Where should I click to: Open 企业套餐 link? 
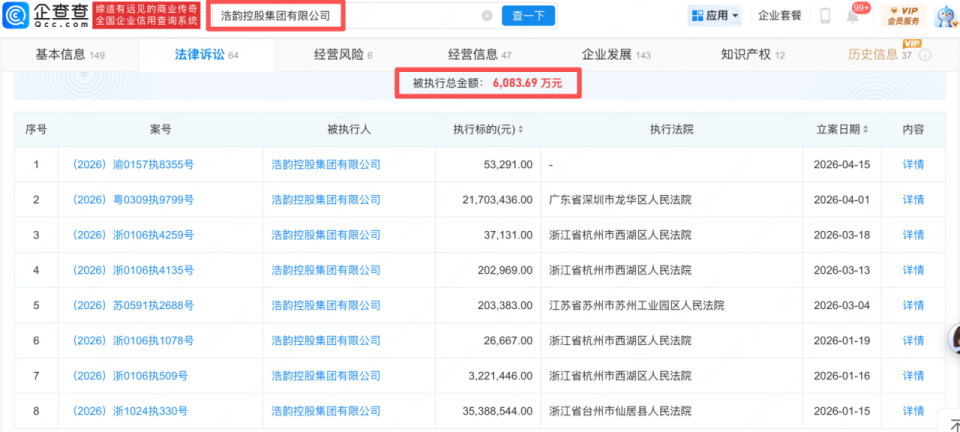click(x=779, y=16)
